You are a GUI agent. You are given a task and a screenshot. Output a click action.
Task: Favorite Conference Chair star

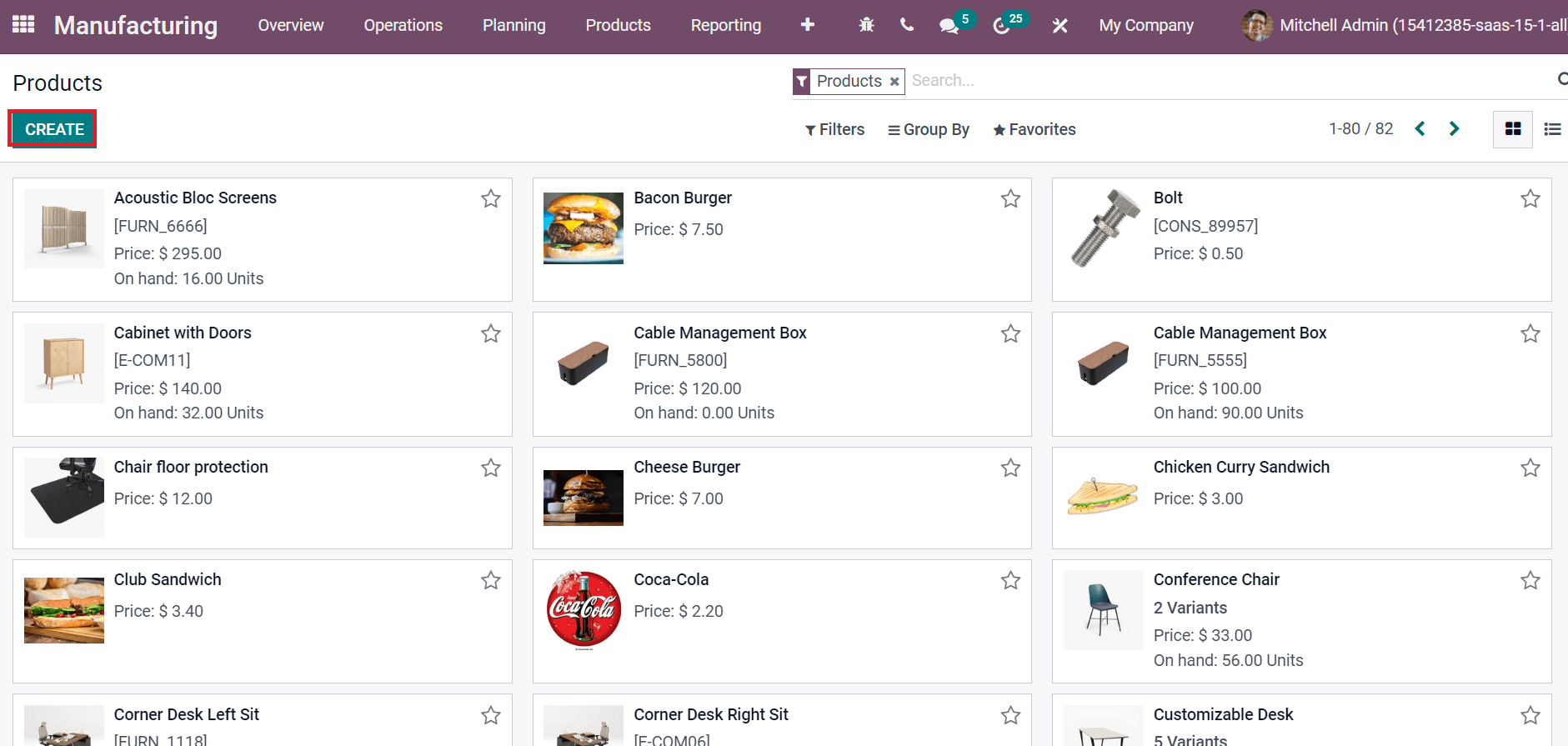(1530, 580)
